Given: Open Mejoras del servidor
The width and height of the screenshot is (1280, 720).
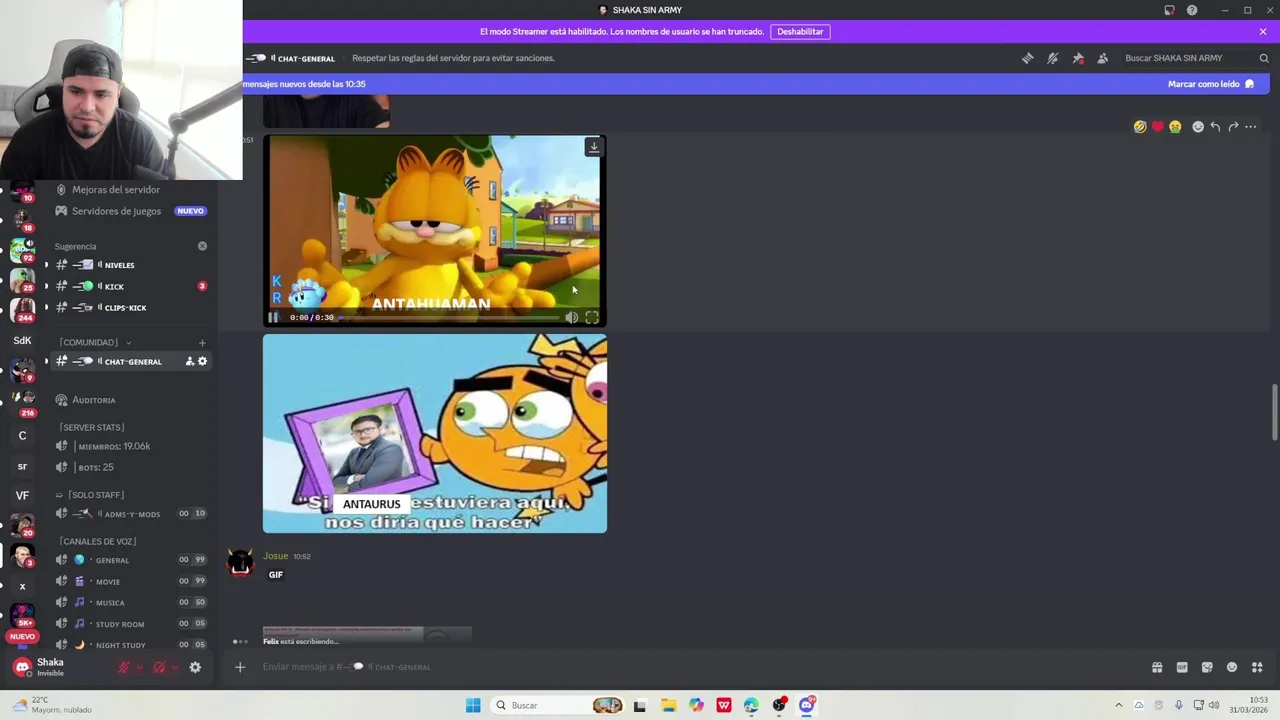Looking at the screenshot, I should (116, 190).
